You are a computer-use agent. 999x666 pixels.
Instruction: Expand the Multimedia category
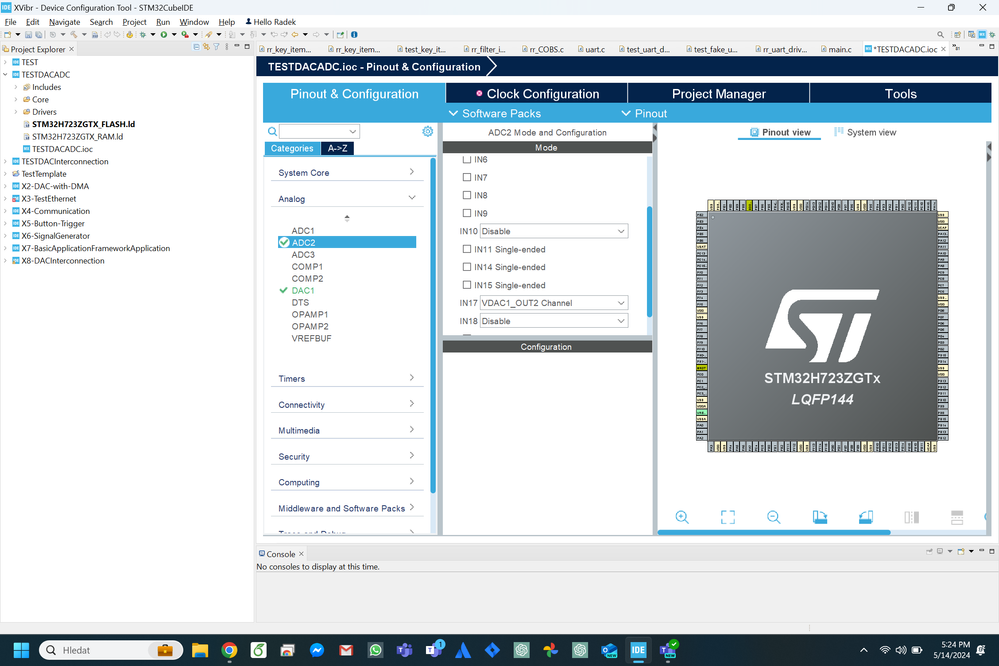pyautogui.click(x=347, y=430)
